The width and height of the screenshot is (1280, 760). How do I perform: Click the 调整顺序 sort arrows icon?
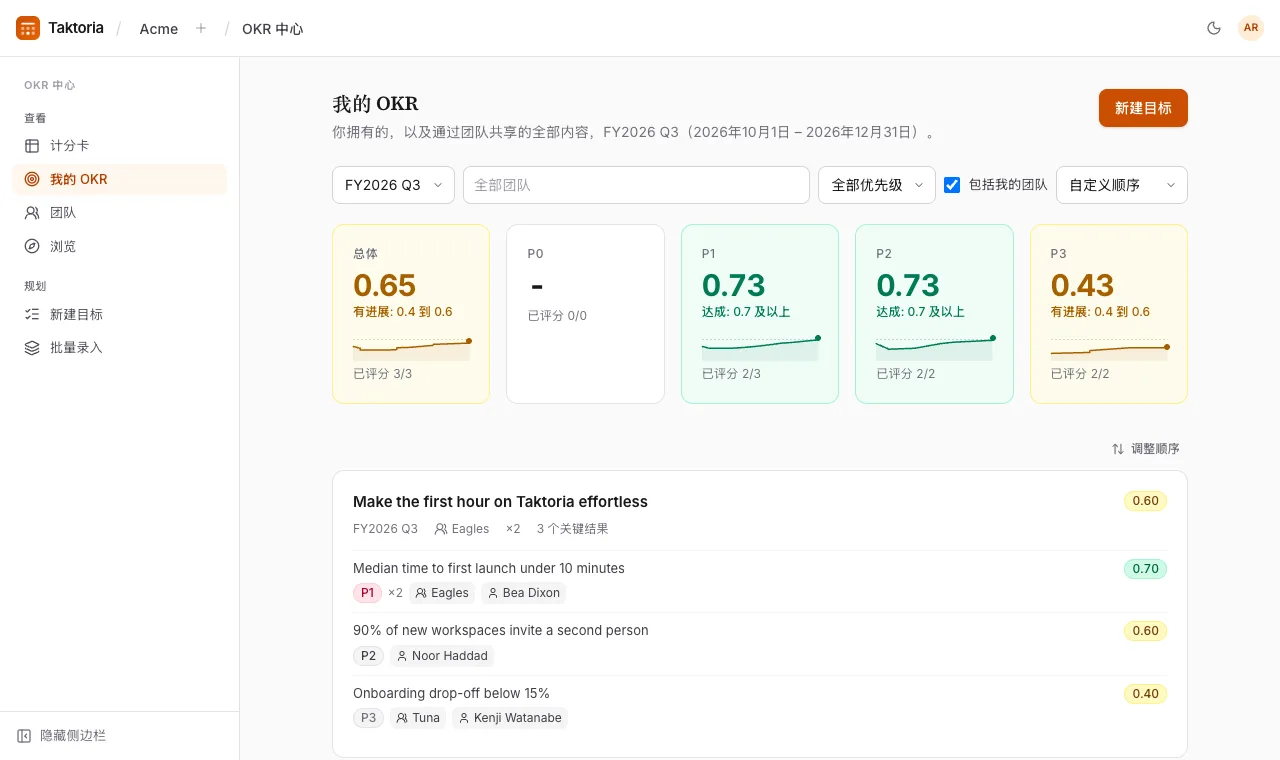point(1118,449)
